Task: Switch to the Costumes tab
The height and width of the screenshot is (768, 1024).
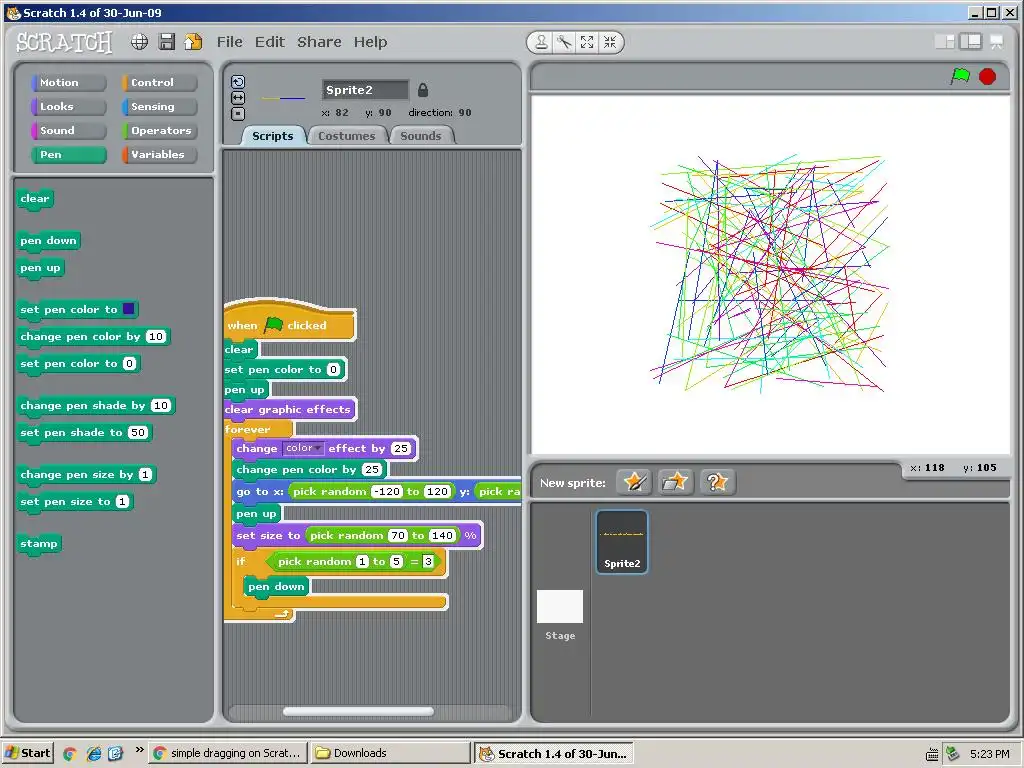Action: (x=347, y=136)
